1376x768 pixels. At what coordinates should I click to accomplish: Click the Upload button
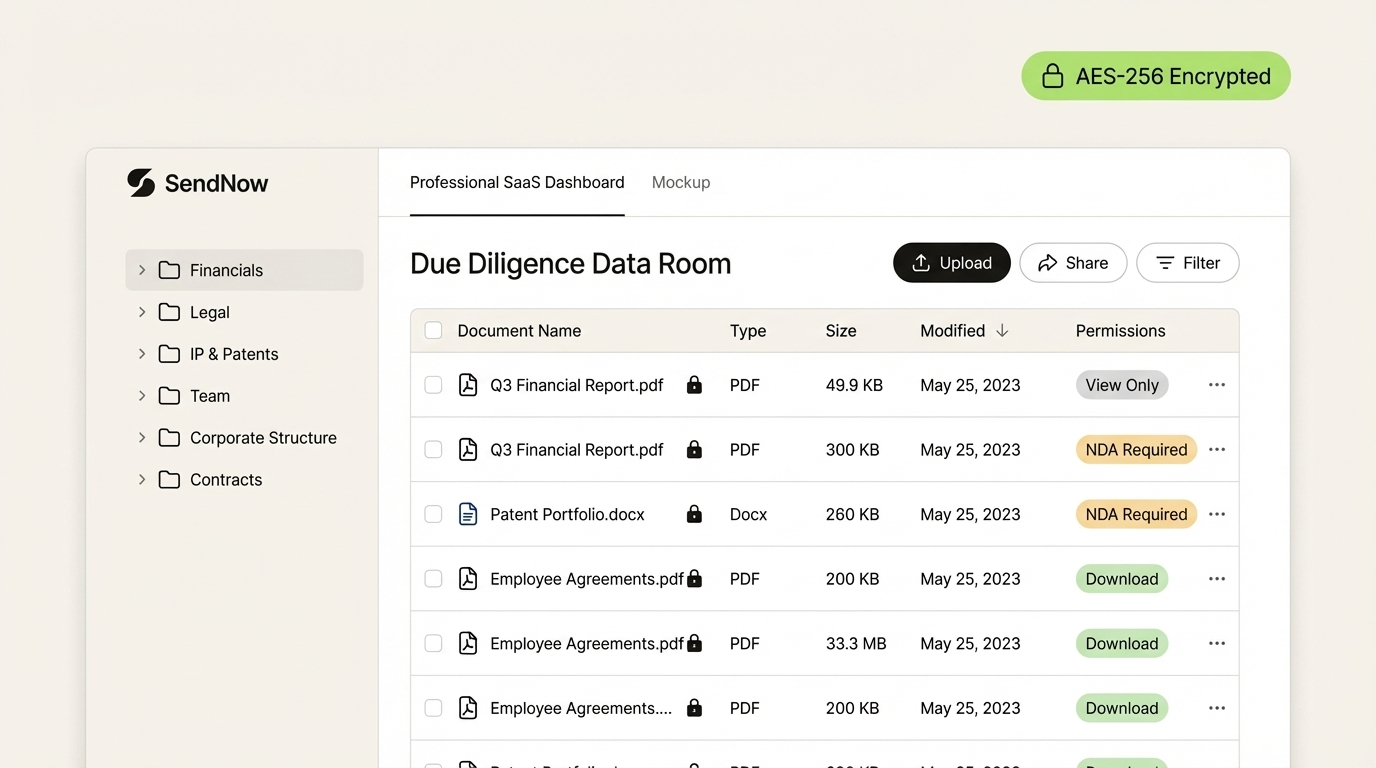point(951,262)
